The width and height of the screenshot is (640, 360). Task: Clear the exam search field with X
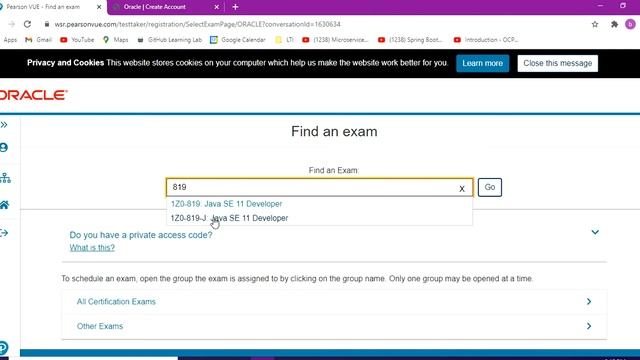point(462,189)
